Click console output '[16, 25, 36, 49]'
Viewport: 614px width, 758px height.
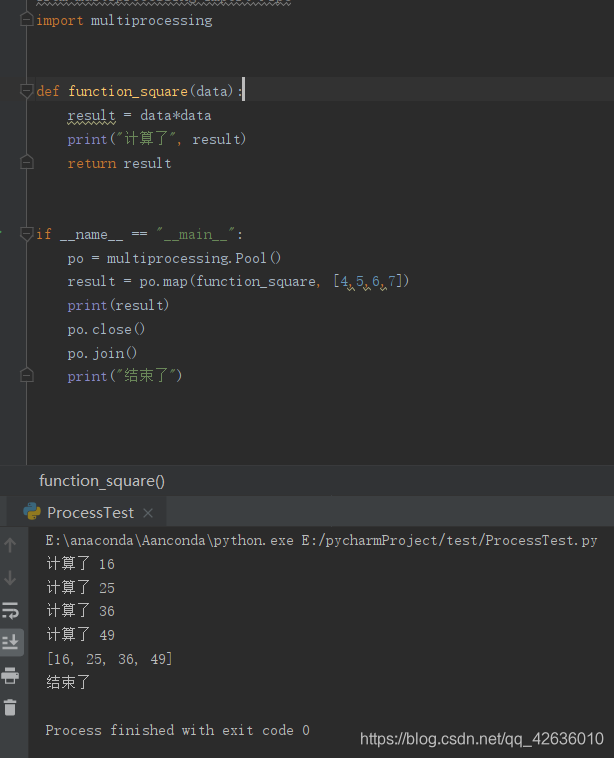pos(110,658)
